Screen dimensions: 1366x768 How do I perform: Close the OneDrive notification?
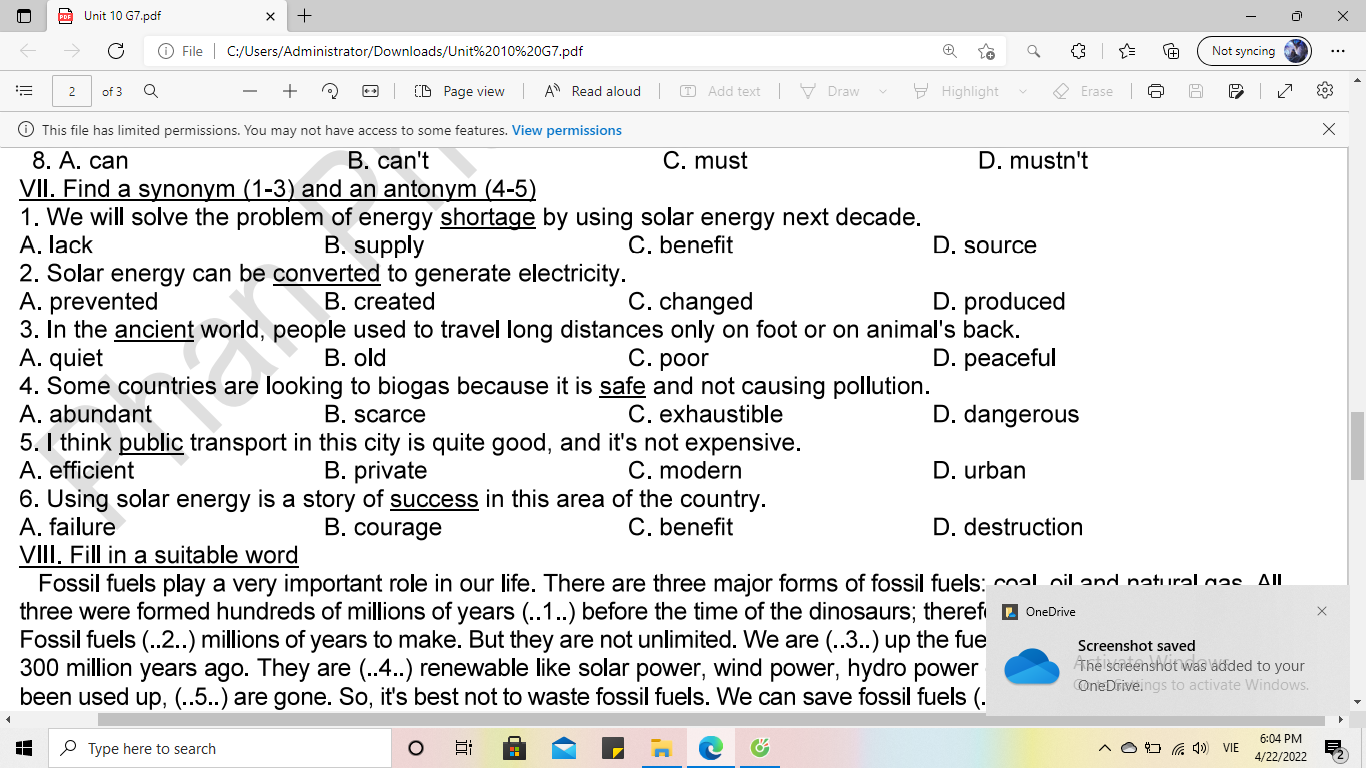1322,611
